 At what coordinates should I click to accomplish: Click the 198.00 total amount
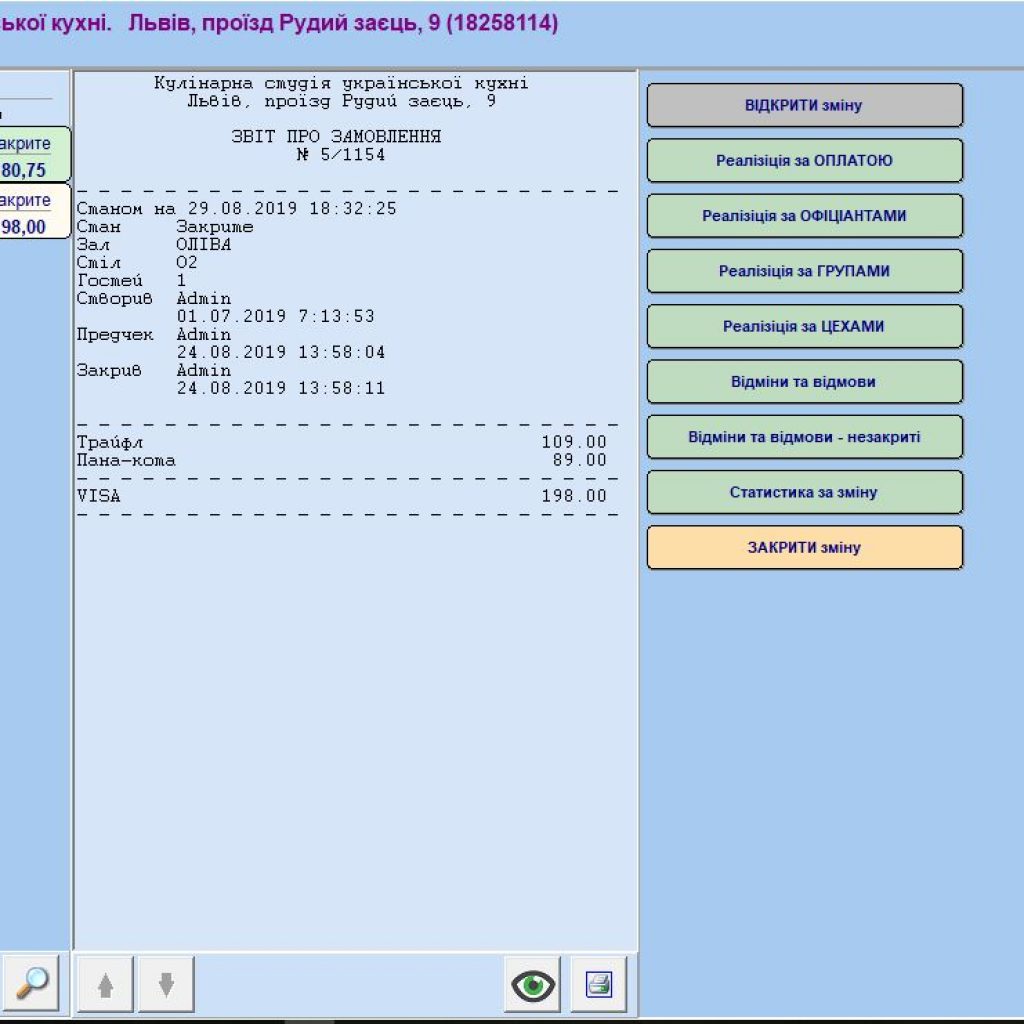574,496
